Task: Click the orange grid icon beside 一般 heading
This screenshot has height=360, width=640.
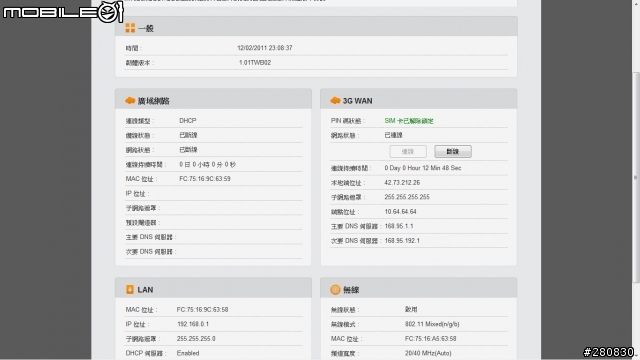Action: pyautogui.click(x=130, y=28)
